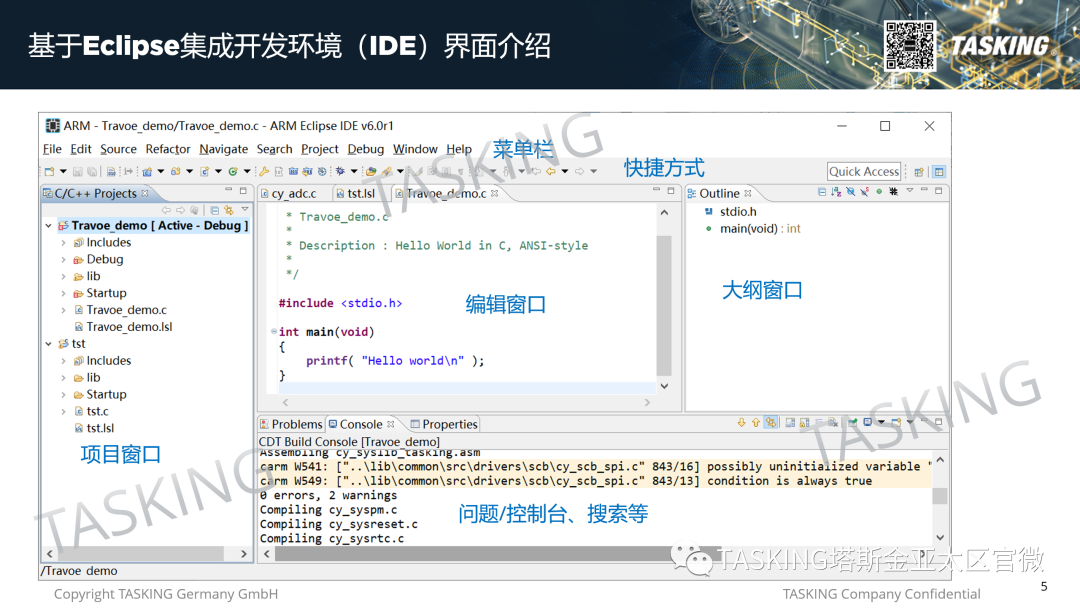Open the Debug icon dropdown arrow
The height and width of the screenshot is (608, 1080).
tap(354, 171)
